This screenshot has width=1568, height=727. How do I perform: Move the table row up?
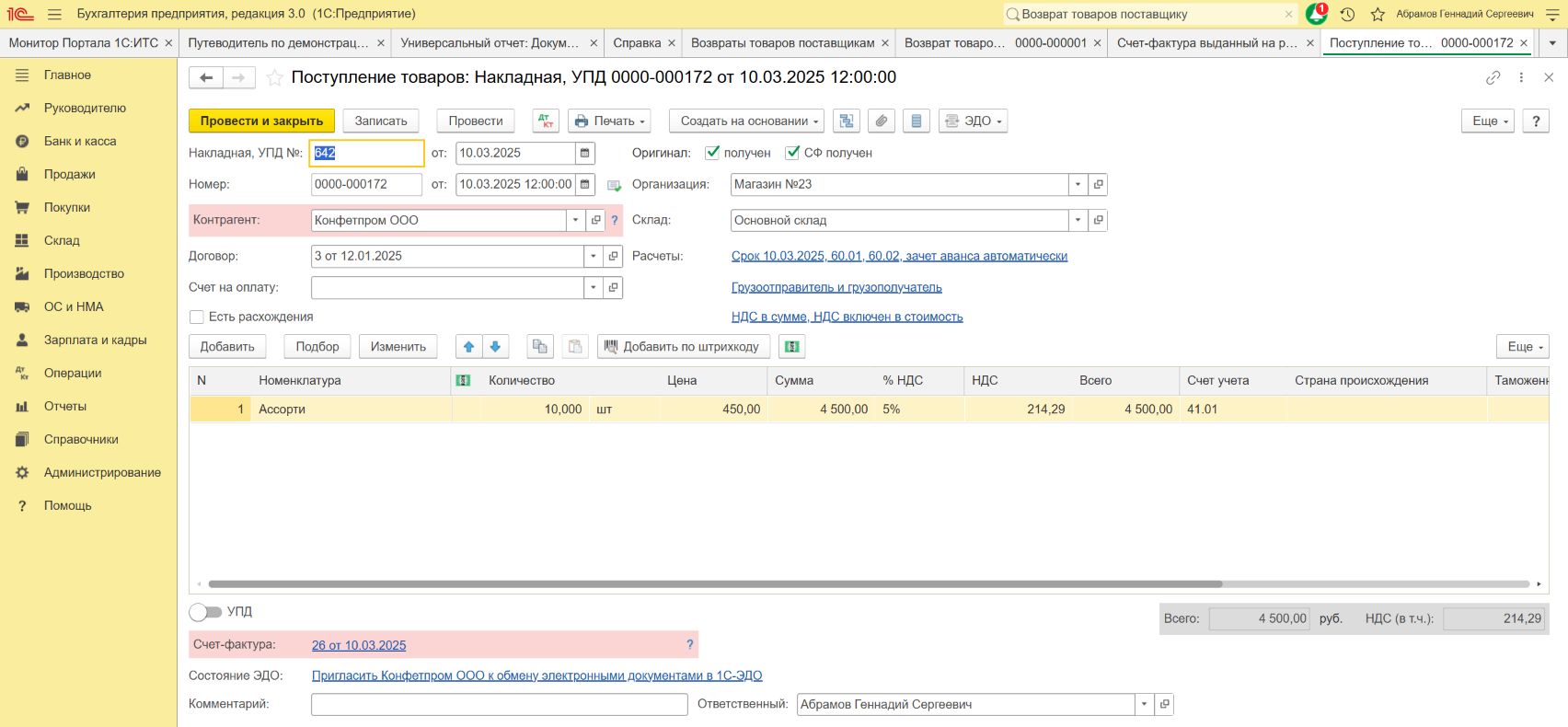click(x=468, y=347)
